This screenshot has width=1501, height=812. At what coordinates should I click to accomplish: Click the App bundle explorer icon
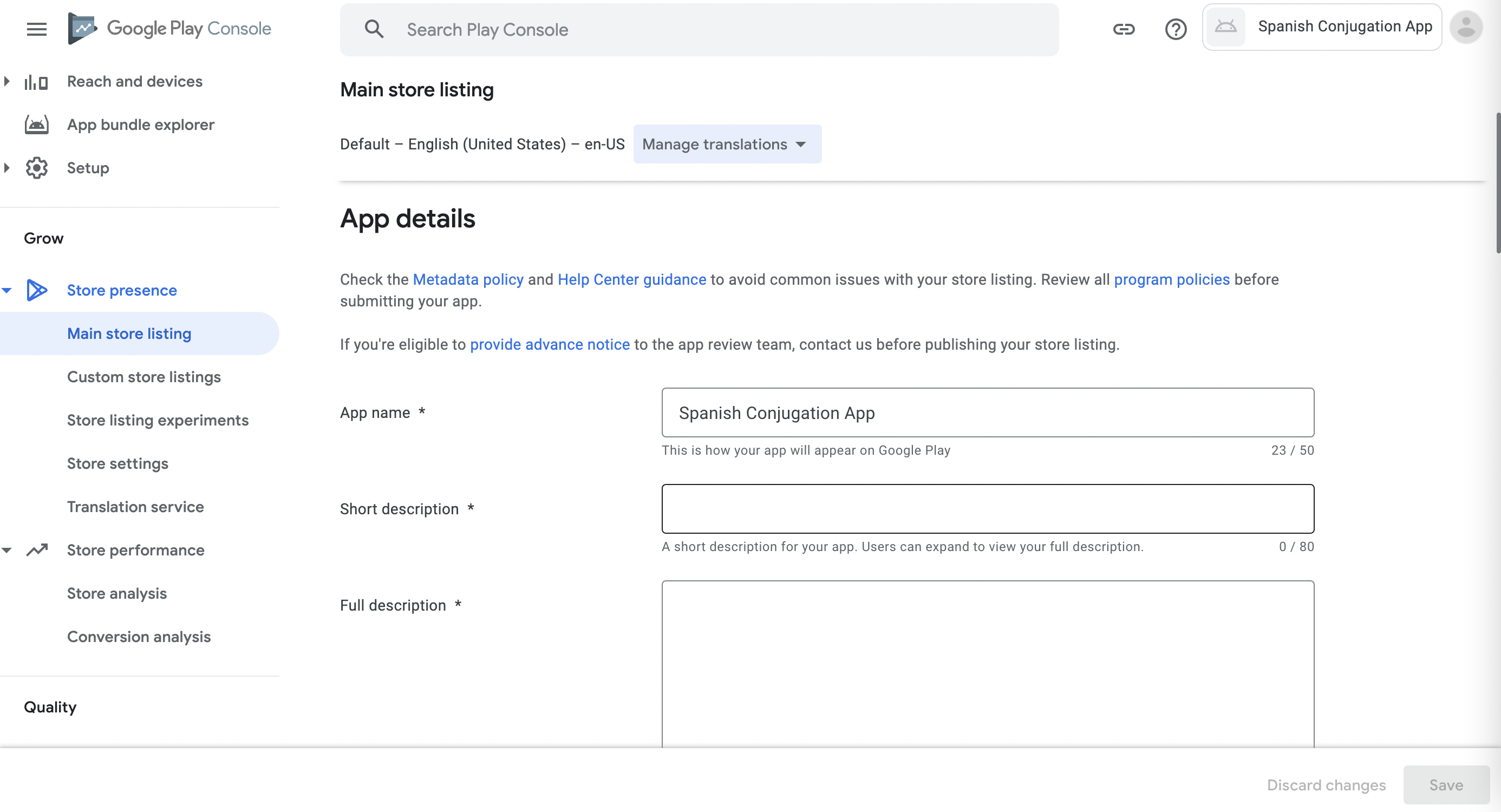pyautogui.click(x=36, y=125)
